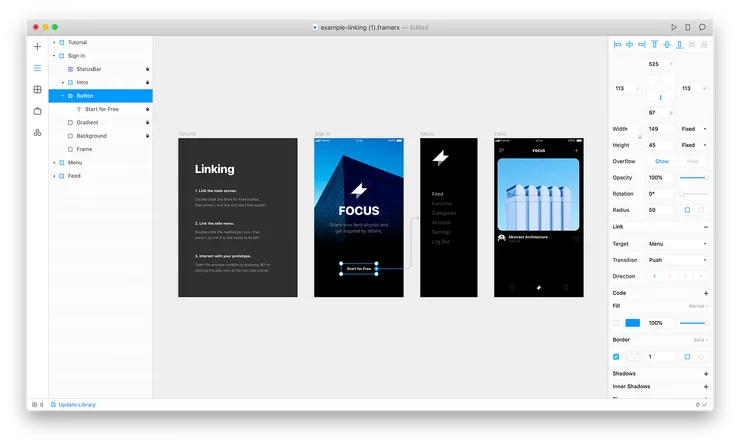Click the Opacity slider
The width and height of the screenshot is (740, 446).
pyautogui.click(x=694, y=178)
